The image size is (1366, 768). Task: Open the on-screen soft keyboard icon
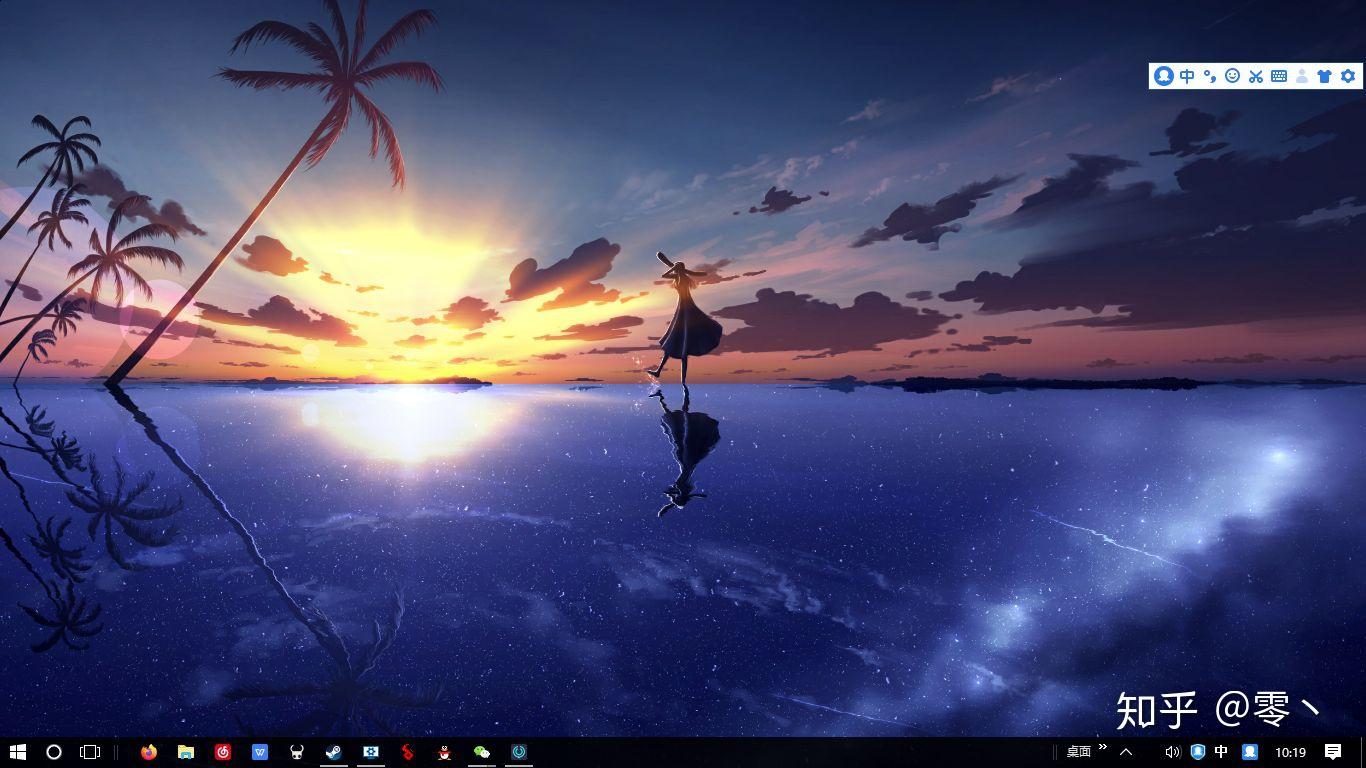pyautogui.click(x=1278, y=76)
